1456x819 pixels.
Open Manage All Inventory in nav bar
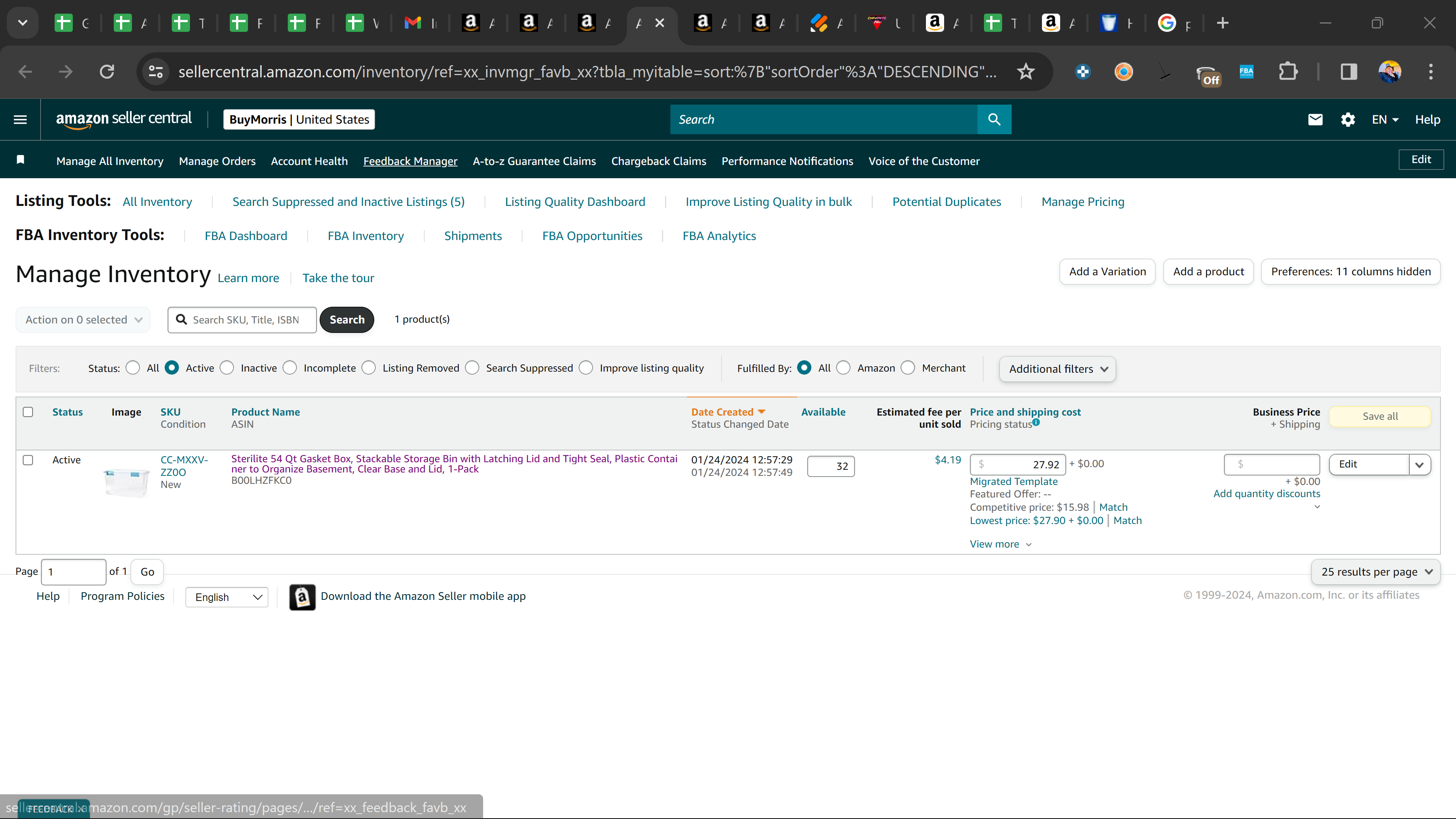pyautogui.click(x=110, y=161)
